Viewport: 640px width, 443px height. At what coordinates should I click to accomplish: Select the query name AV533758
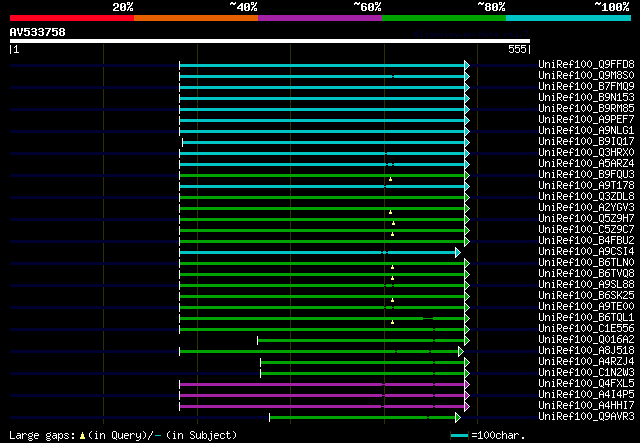pyautogui.click(x=38, y=32)
